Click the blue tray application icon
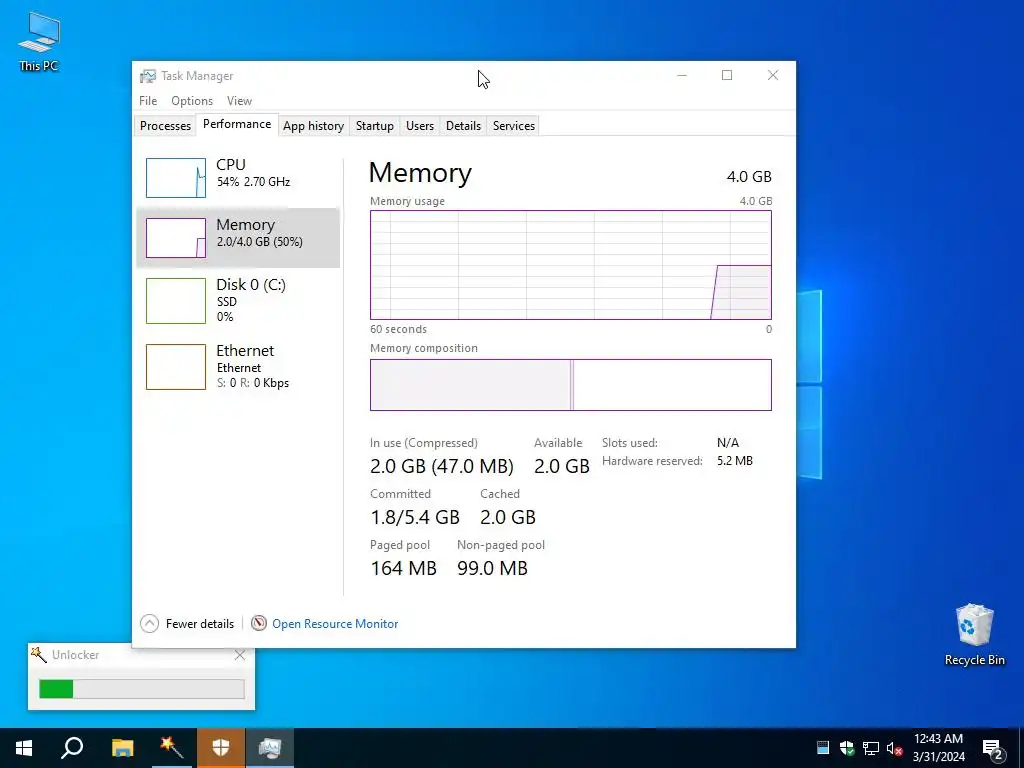 pyautogui.click(x=823, y=748)
